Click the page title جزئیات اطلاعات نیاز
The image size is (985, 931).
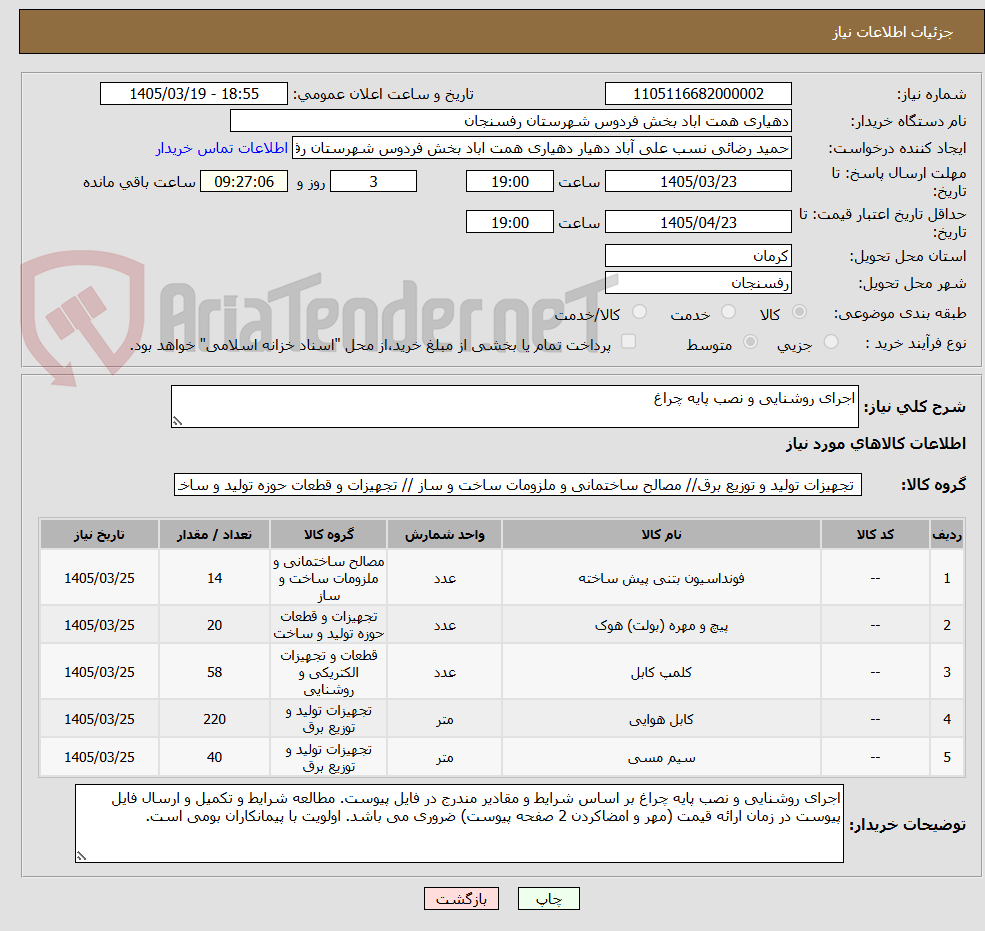click(x=893, y=32)
